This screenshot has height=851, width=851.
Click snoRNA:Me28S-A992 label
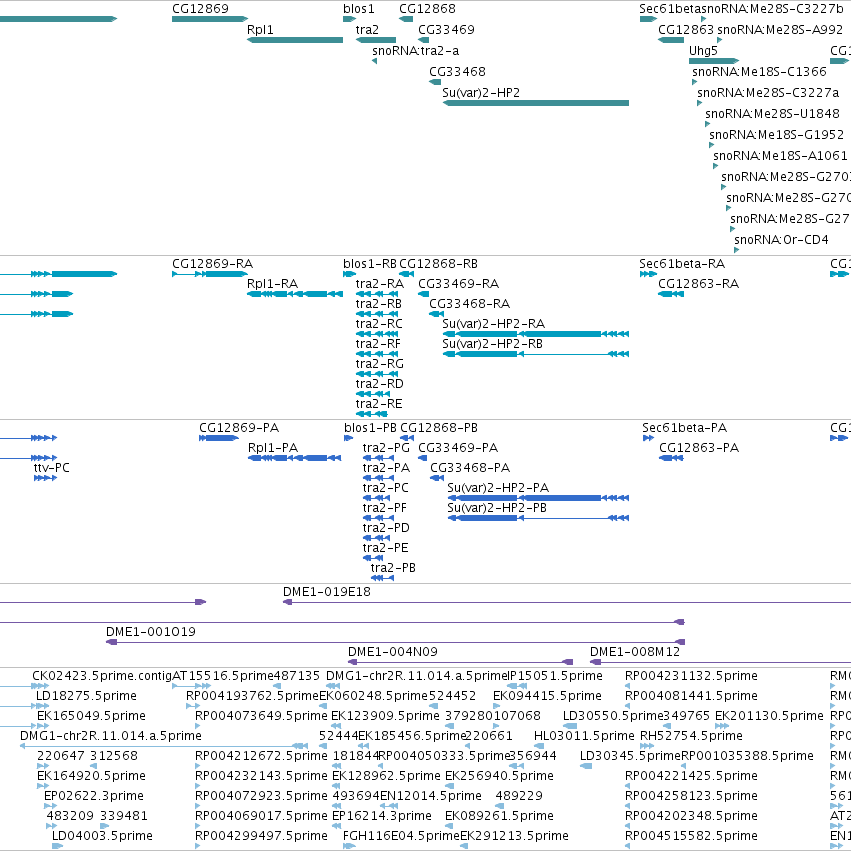point(780,30)
